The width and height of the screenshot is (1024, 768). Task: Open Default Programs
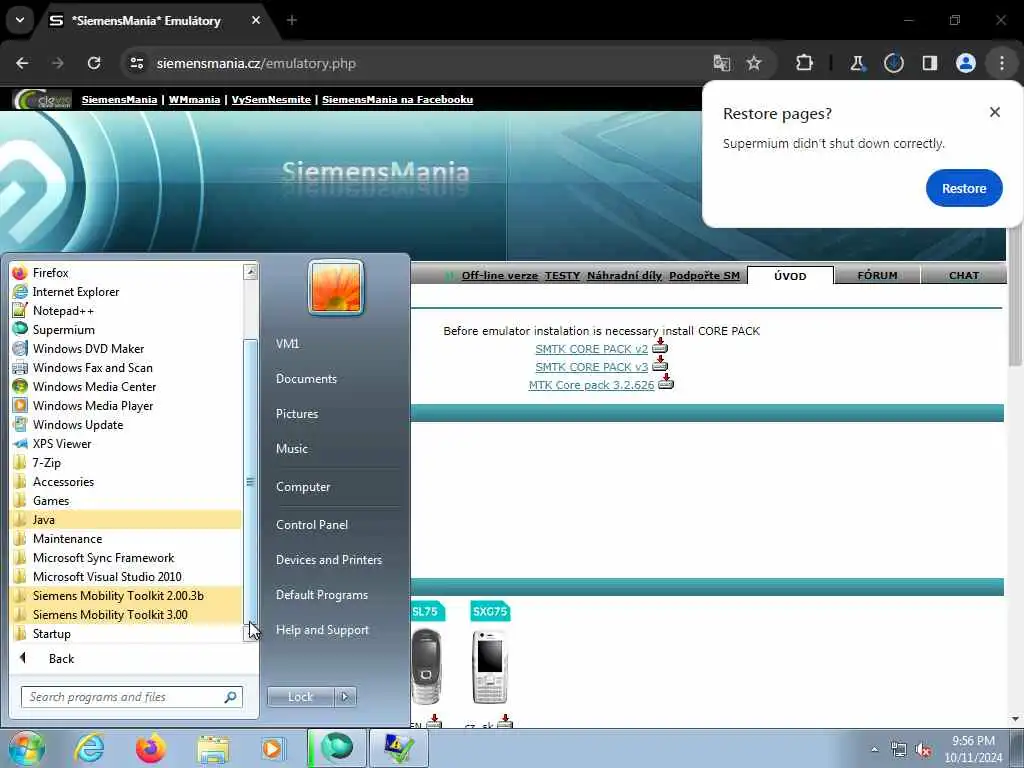pos(321,595)
